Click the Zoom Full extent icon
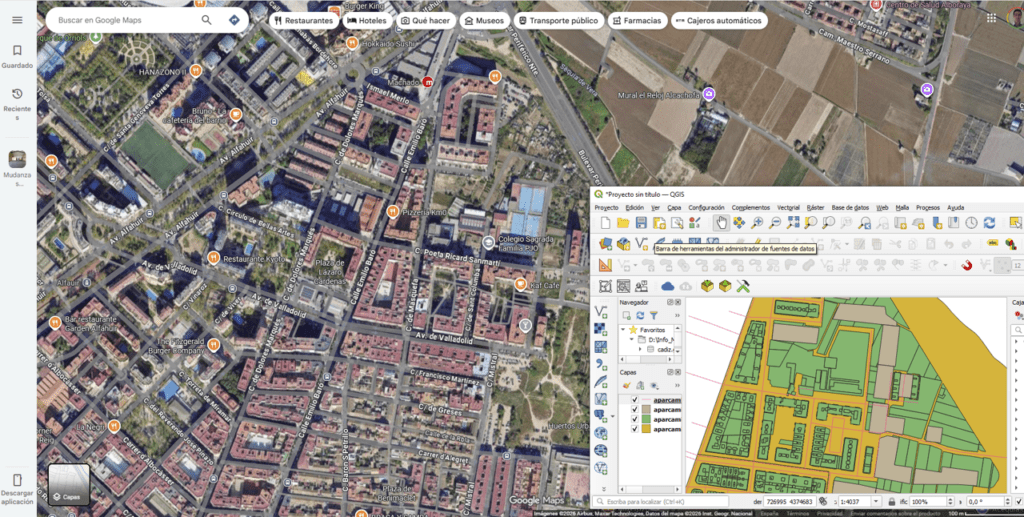The width and height of the screenshot is (1024, 517). pos(793,223)
